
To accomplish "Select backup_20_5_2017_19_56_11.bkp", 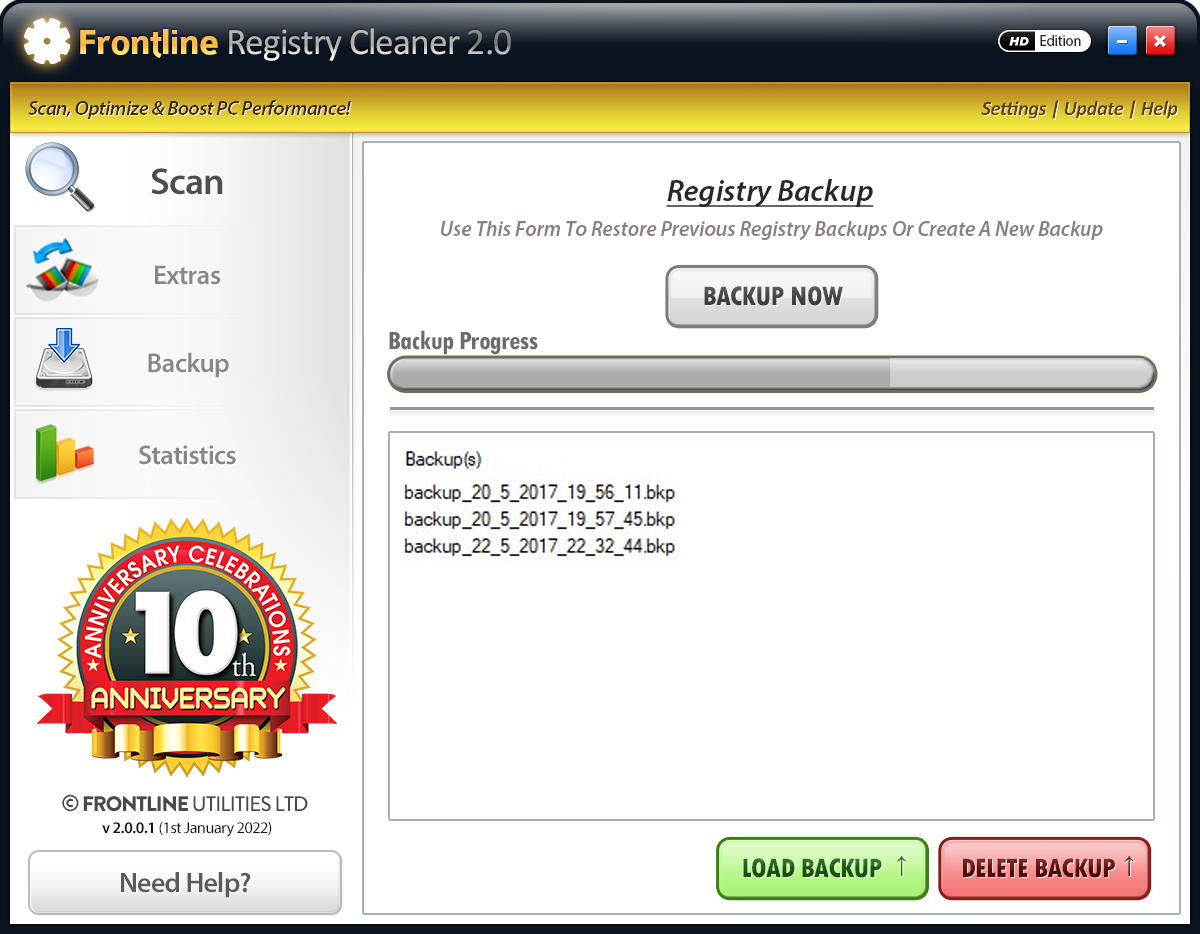I will coord(539,492).
